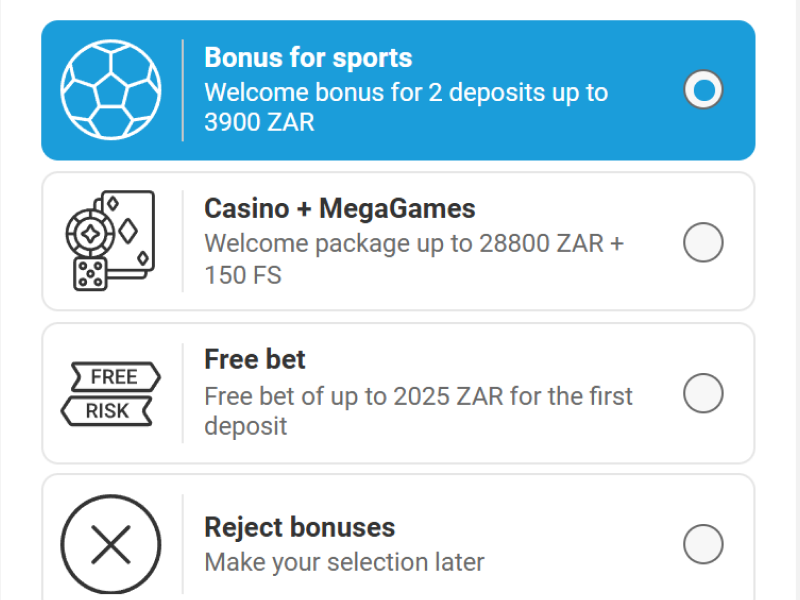The image size is (800, 600).
Task: Click the Casino + MegaGames heading
Action: (x=340, y=209)
